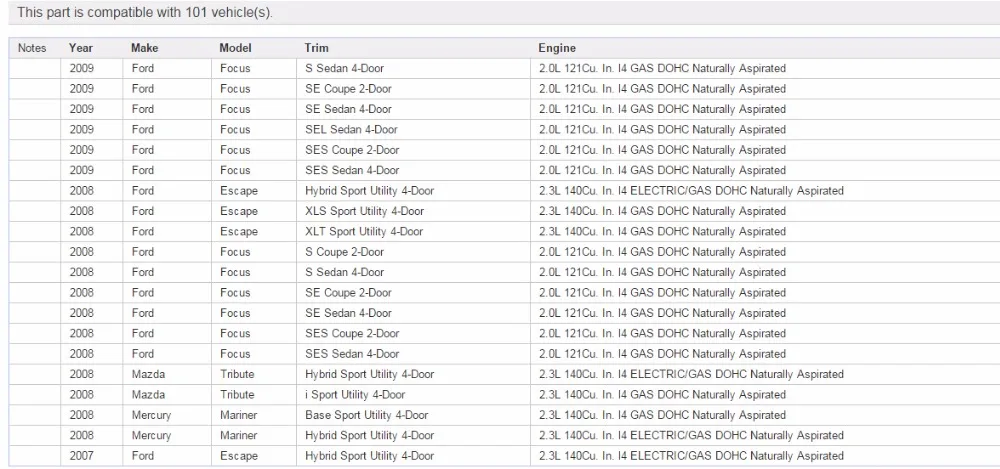Click 'Focus' model in the SEL Sedan row
Image resolution: width=1000 pixels, height=469 pixels.
[235, 130]
